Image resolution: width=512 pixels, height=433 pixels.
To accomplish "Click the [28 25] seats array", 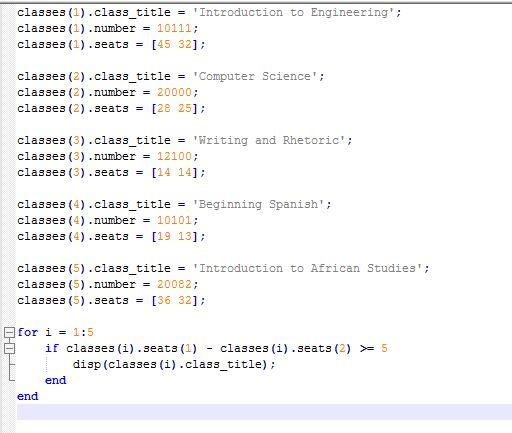I will [174, 108].
